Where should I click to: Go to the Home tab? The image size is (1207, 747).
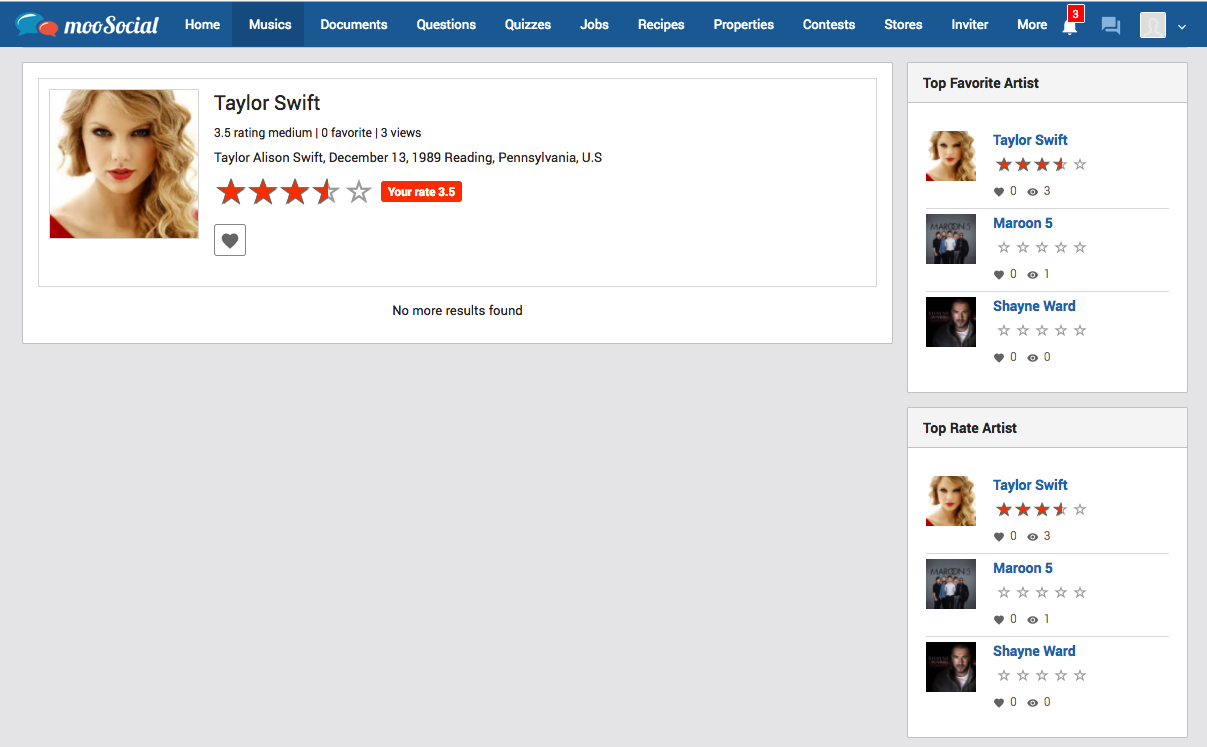[x=202, y=25]
